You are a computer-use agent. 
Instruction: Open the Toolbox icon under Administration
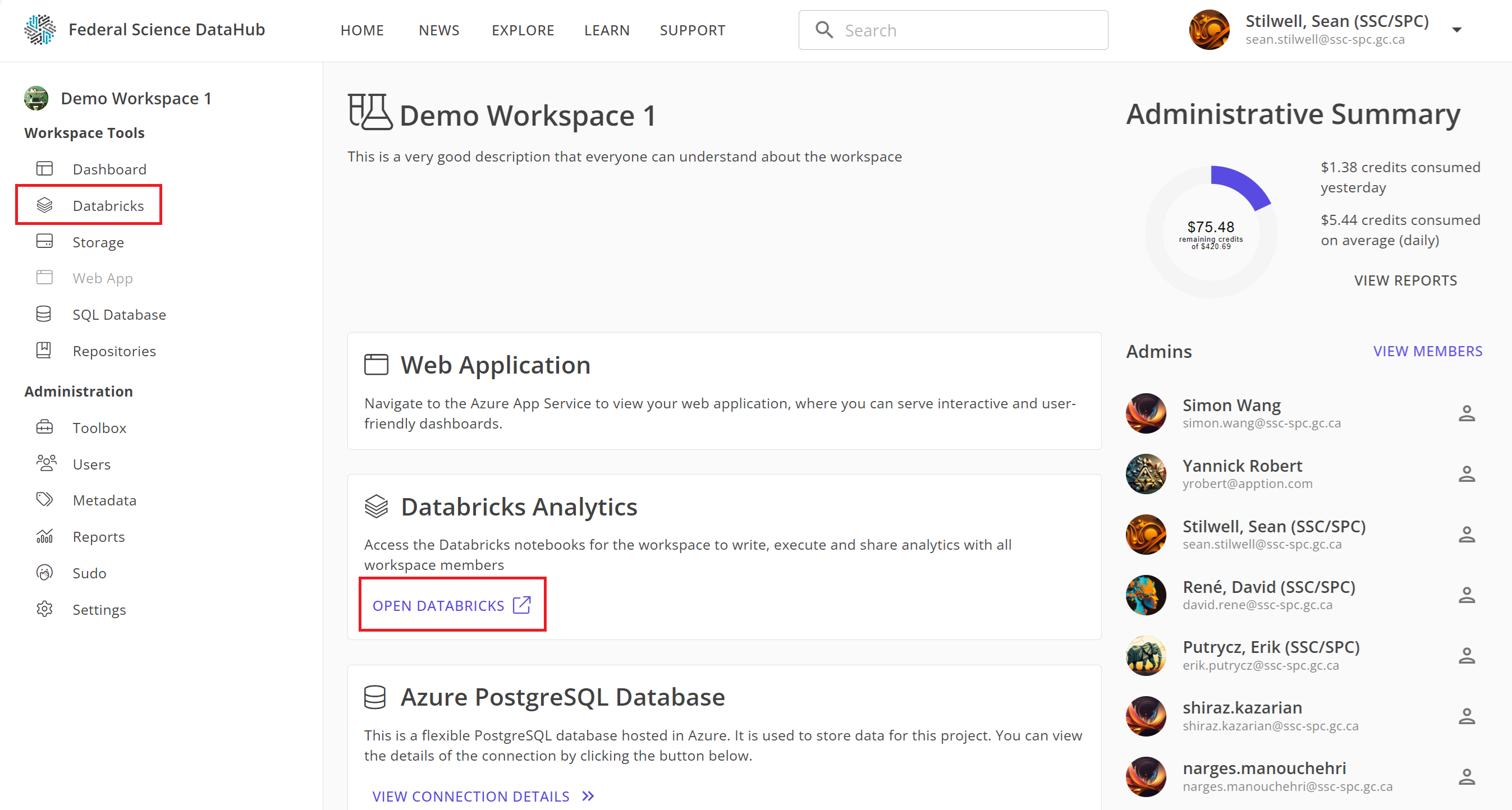click(44, 427)
